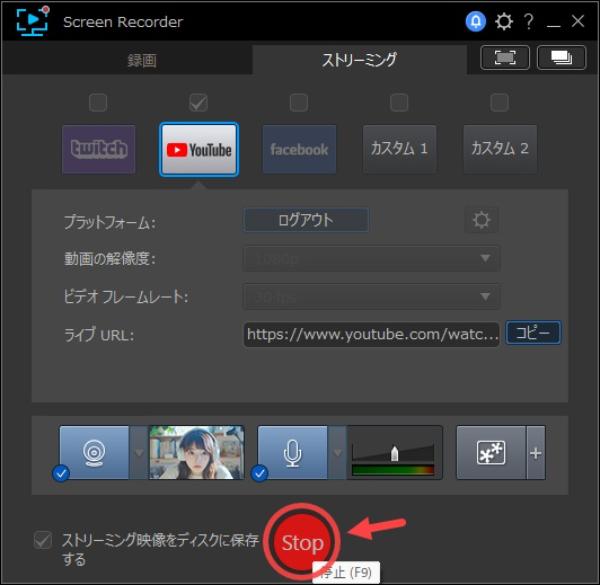Click the ライブ URL field
The width and height of the screenshot is (600, 585).
(x=372, y=334)
